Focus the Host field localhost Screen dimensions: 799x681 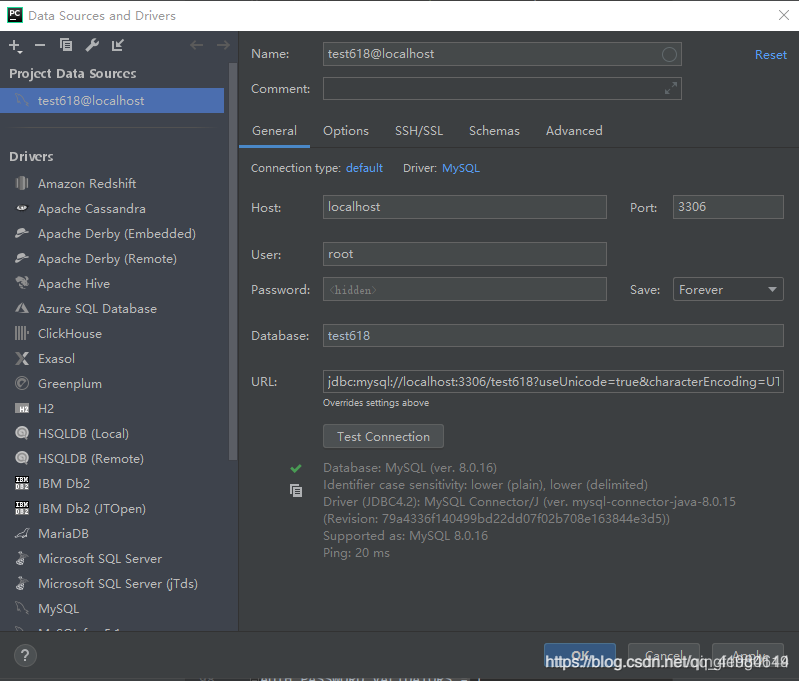[465, 207]
